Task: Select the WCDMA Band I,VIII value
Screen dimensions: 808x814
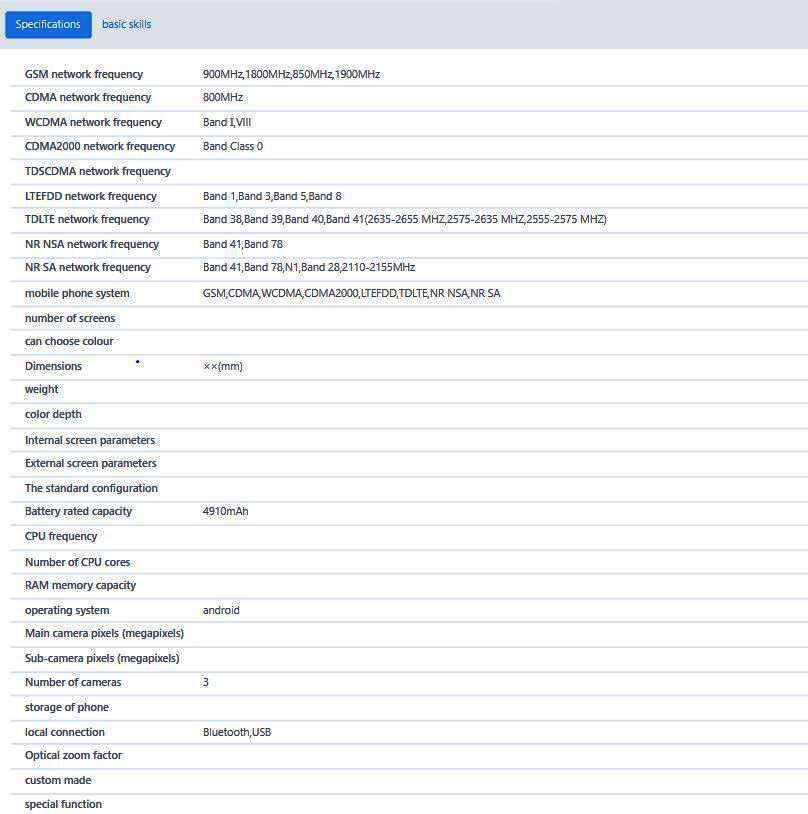Action: click(x=227, y=122)
